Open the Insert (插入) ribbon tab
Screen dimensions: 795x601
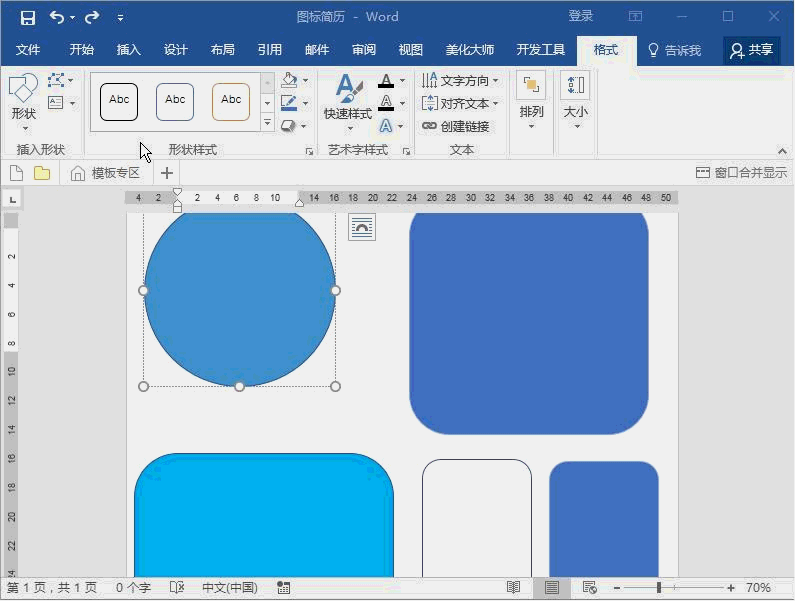click(x=129, y=50)
